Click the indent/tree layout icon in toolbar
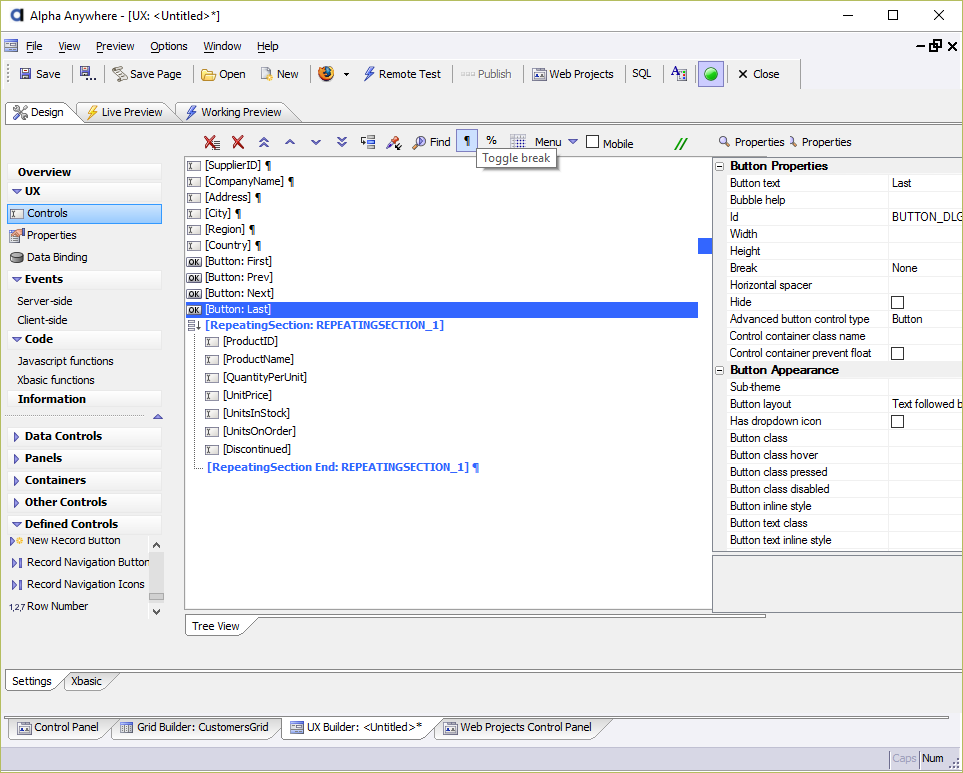 coord(368,142)
